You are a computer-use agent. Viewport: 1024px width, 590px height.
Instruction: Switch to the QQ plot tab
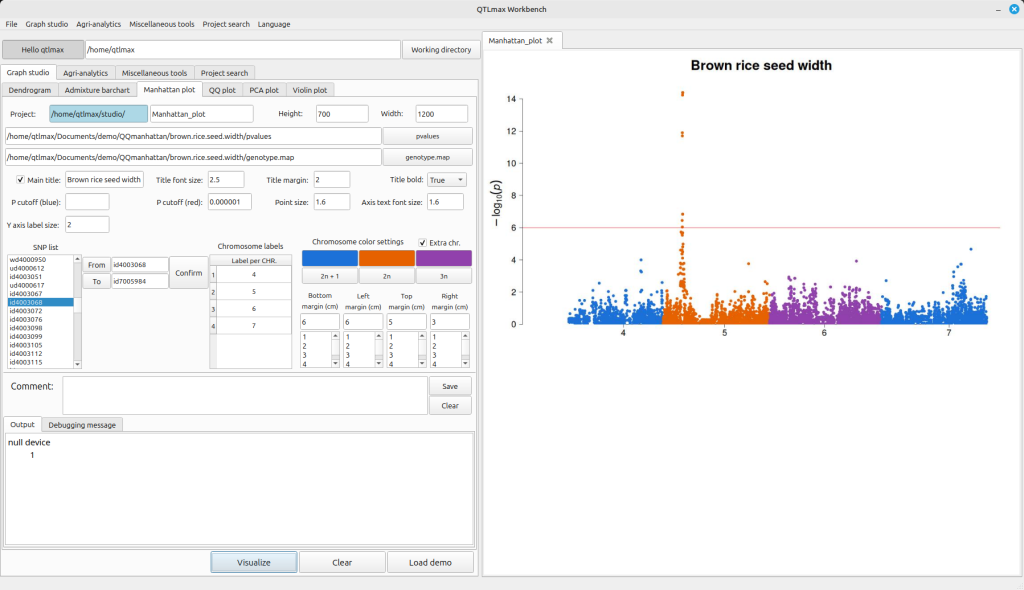[x=222, y=90]
